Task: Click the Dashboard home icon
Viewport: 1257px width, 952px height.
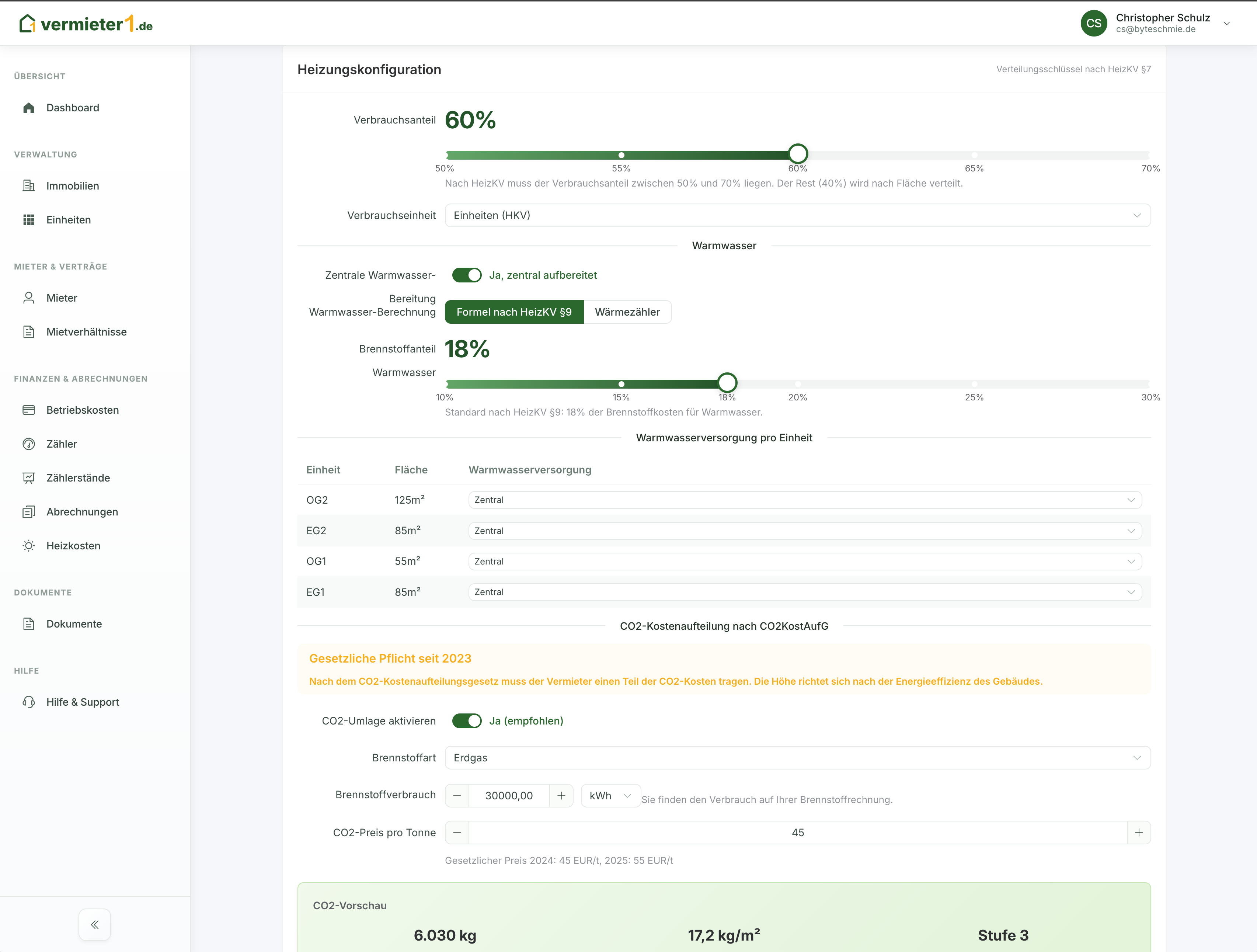Action: pyautogui.click(x=28, y=108)
